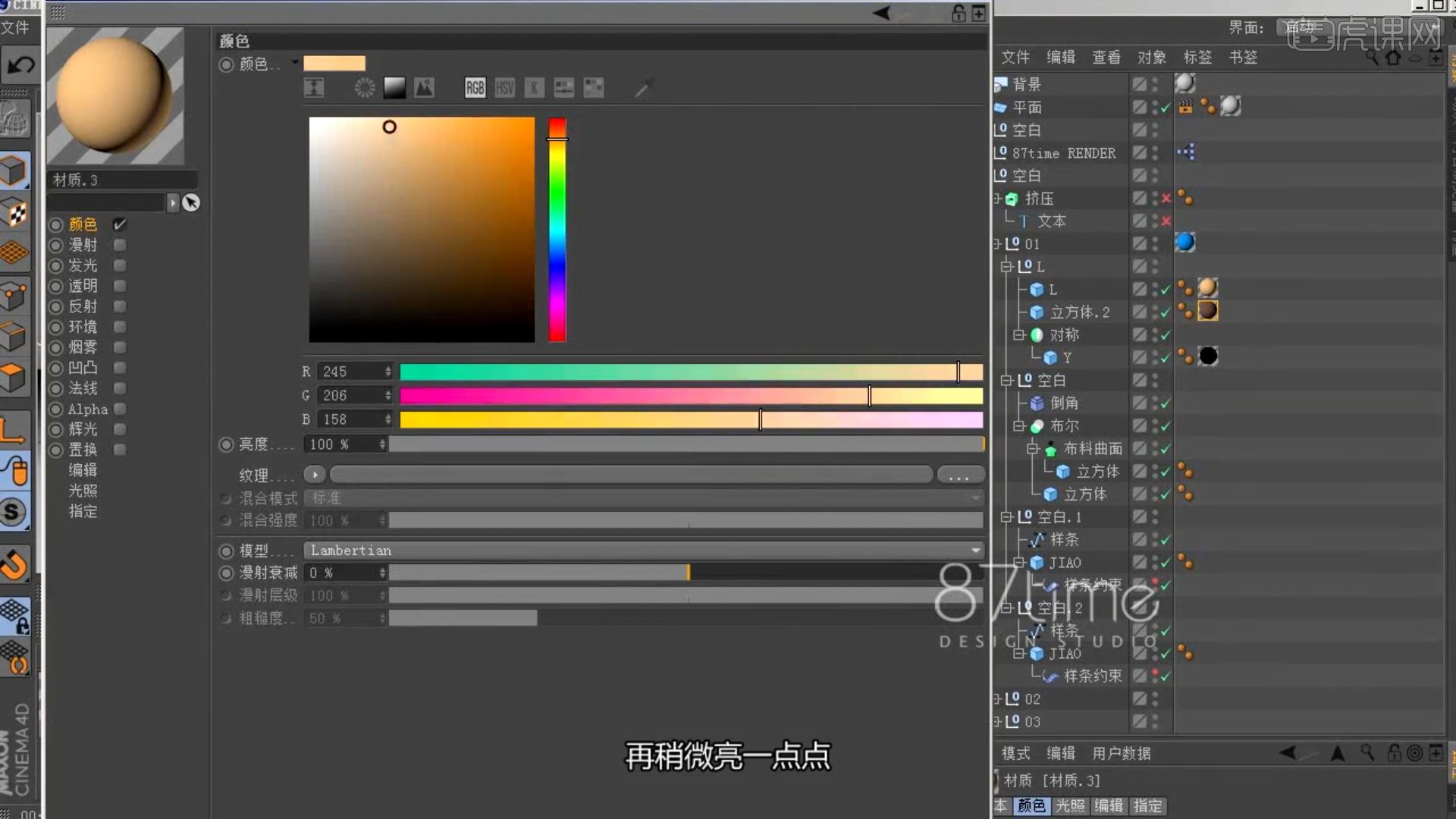This screenshot has width=1456, height=819.
Task: Click the material preview sphere thumbnail
Action: click(115, 95)
